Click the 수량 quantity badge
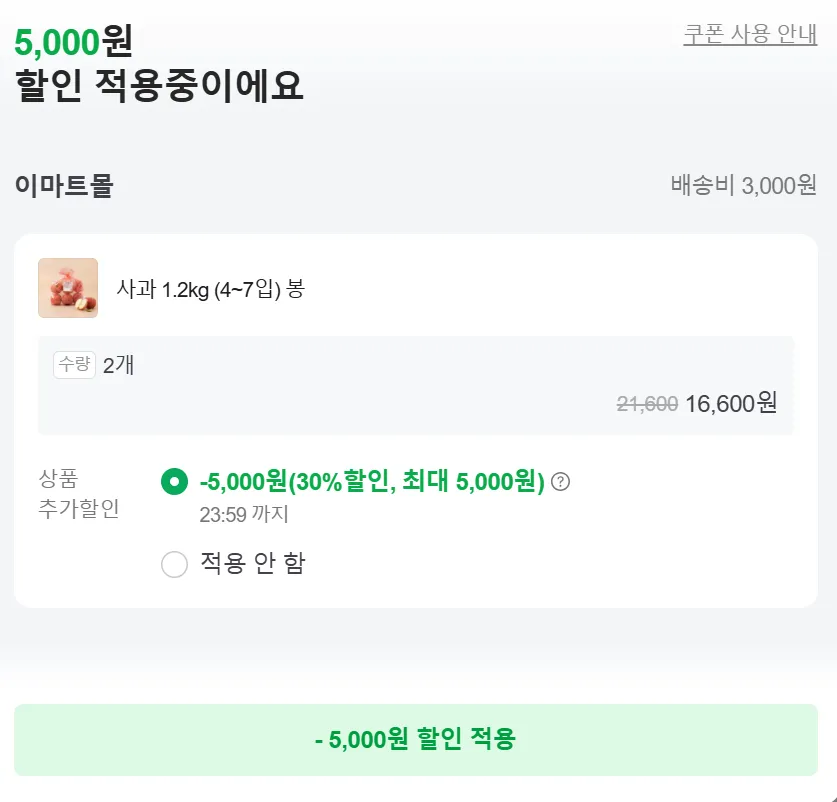This screenshot has height=802, width=837. pyautogui.click(x=74, y=365)
